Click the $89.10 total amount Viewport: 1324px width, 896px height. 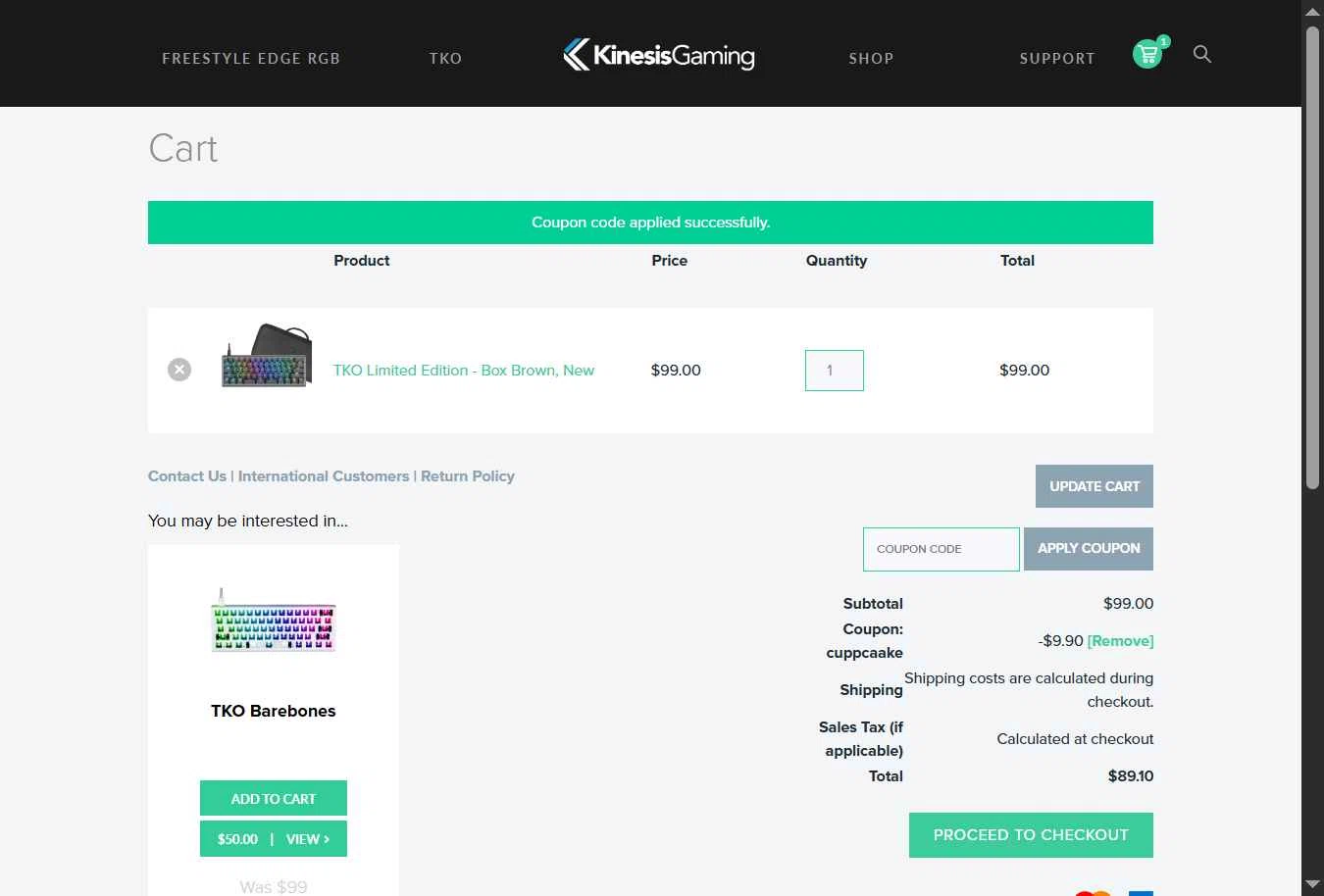pos(1131,776)
